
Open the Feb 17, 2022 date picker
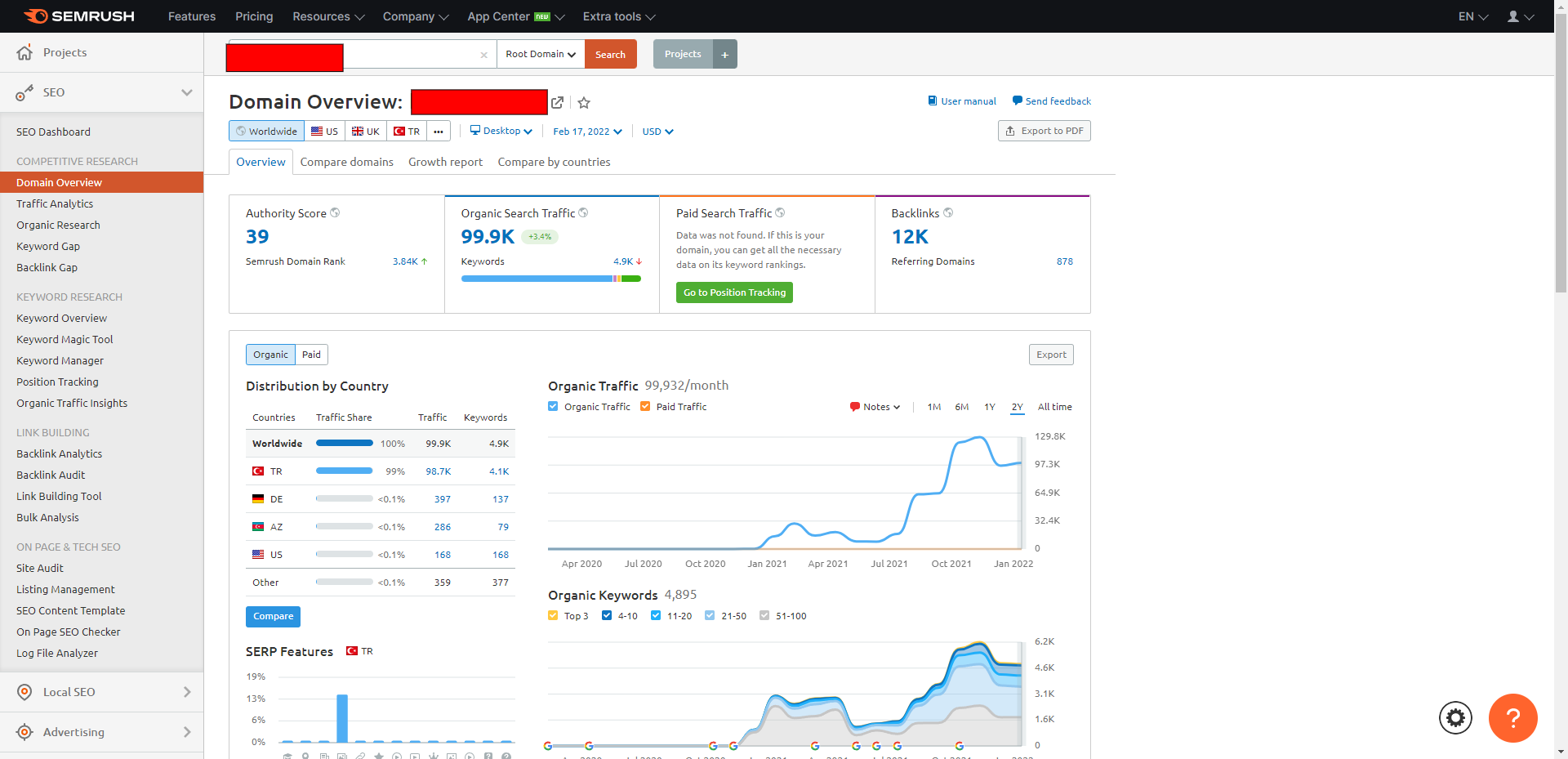(587, 132)
